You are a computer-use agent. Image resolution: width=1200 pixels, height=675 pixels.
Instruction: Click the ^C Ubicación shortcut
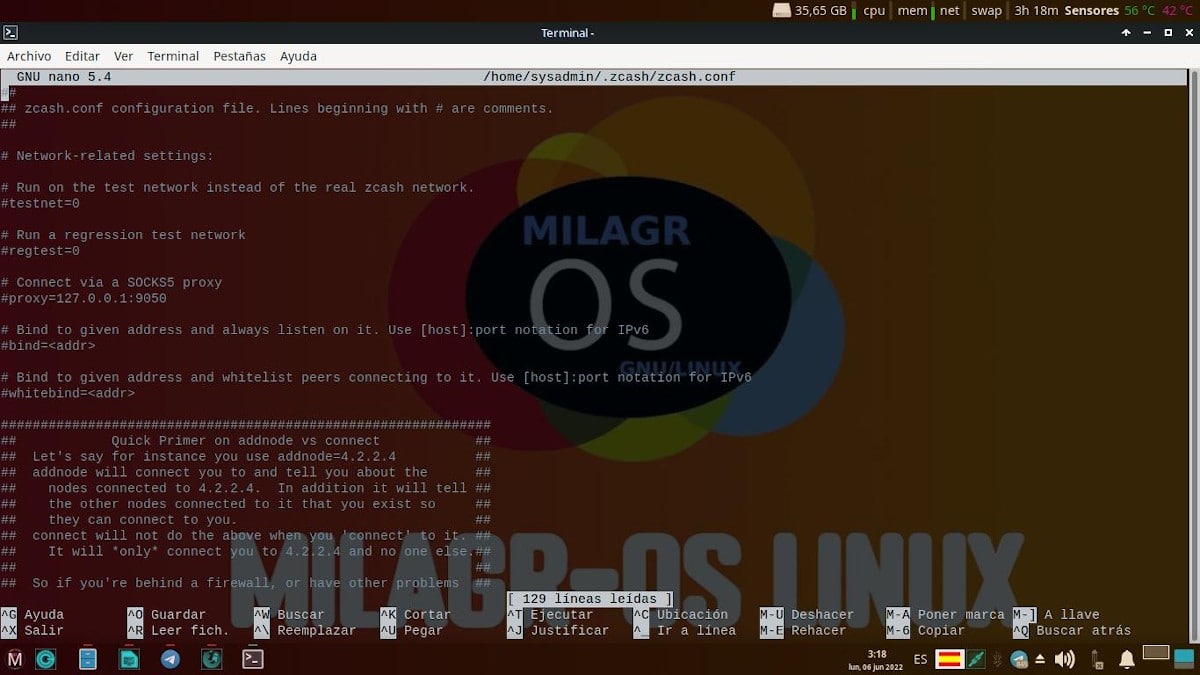(681, 615)
